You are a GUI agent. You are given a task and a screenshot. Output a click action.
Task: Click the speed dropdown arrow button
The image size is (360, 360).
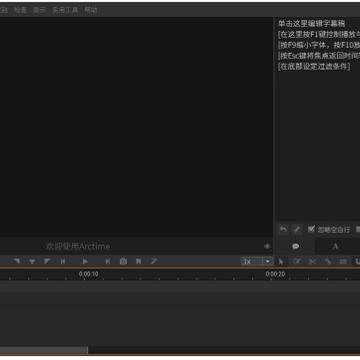tap(268, 261)
